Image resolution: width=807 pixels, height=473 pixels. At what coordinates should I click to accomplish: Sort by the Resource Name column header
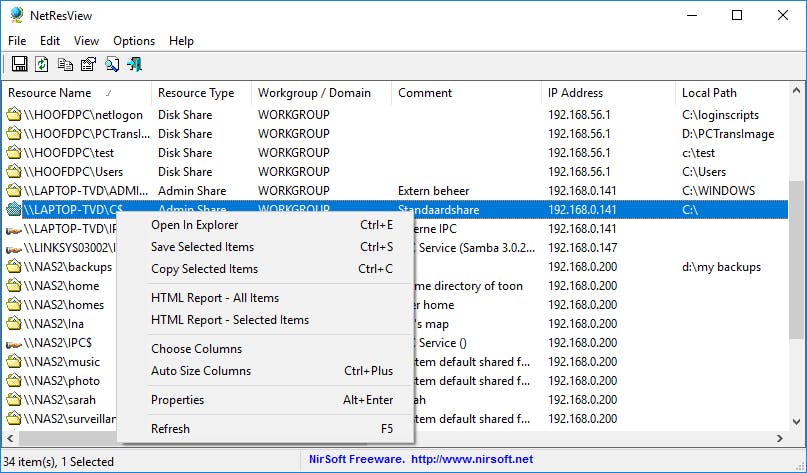coord(50,93)
